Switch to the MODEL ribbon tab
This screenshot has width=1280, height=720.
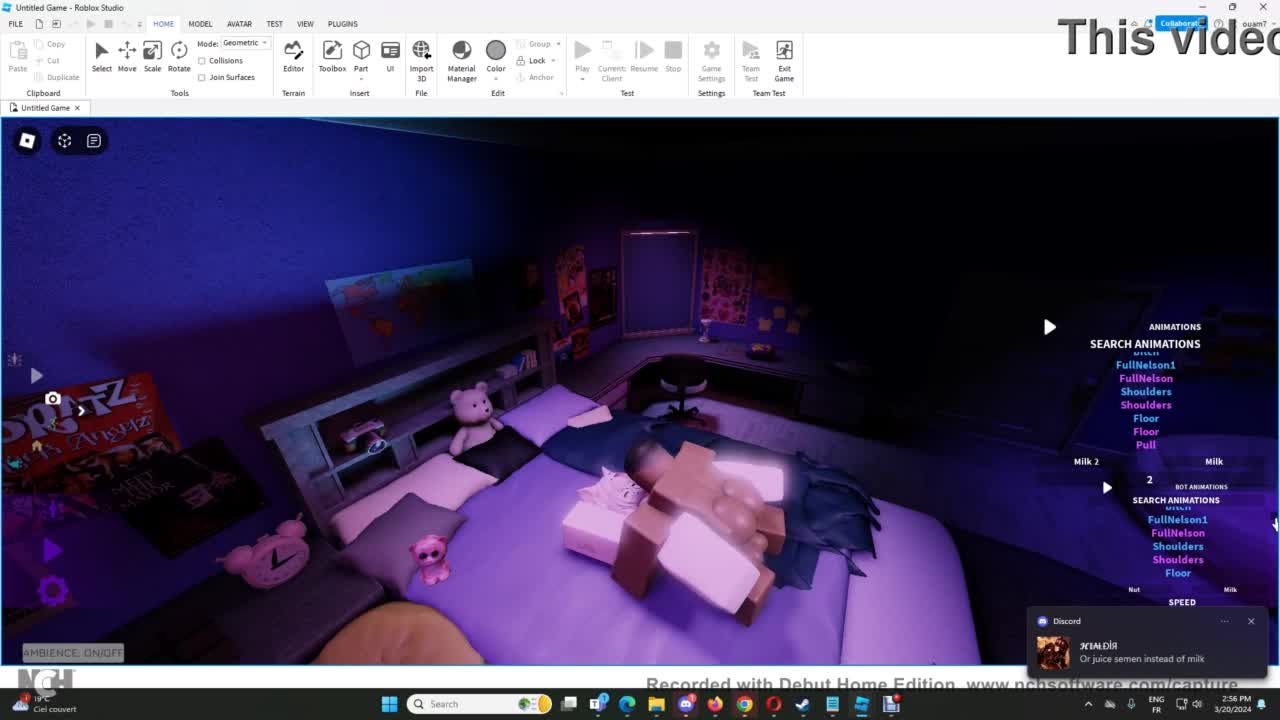200,24
